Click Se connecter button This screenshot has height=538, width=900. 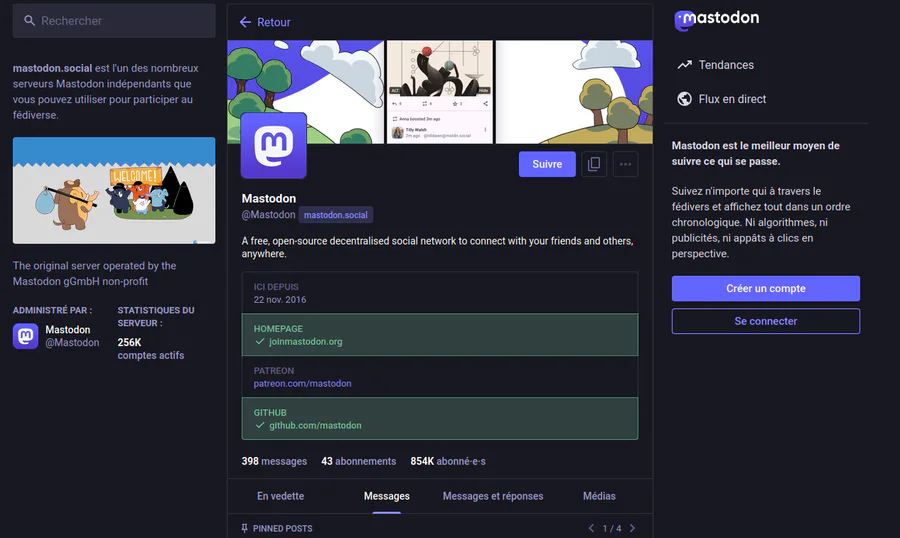coord(766,321)
